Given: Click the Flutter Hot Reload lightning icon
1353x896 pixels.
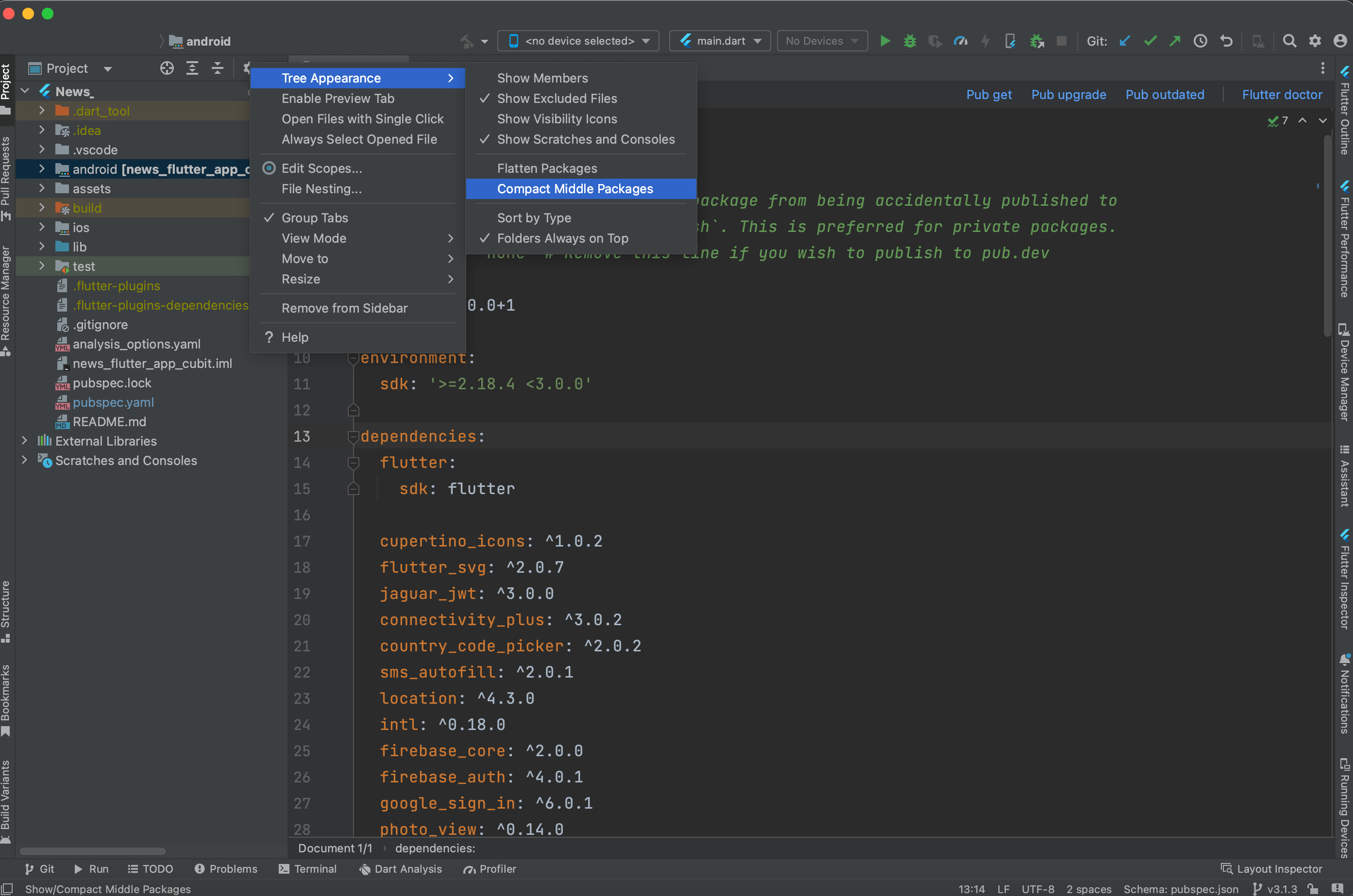Looking at the screenshot, I should [985, 41].
